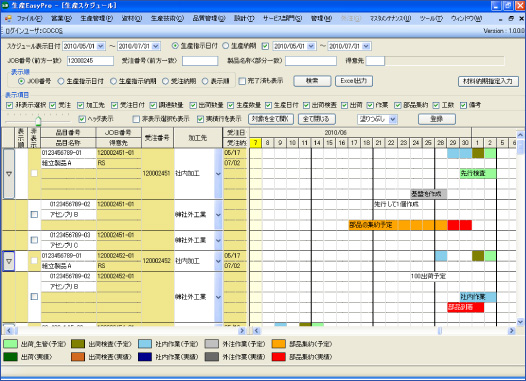This screenshot has height=381, width=526.
Task: Click the 全て閉じる button
Action: 316,119
